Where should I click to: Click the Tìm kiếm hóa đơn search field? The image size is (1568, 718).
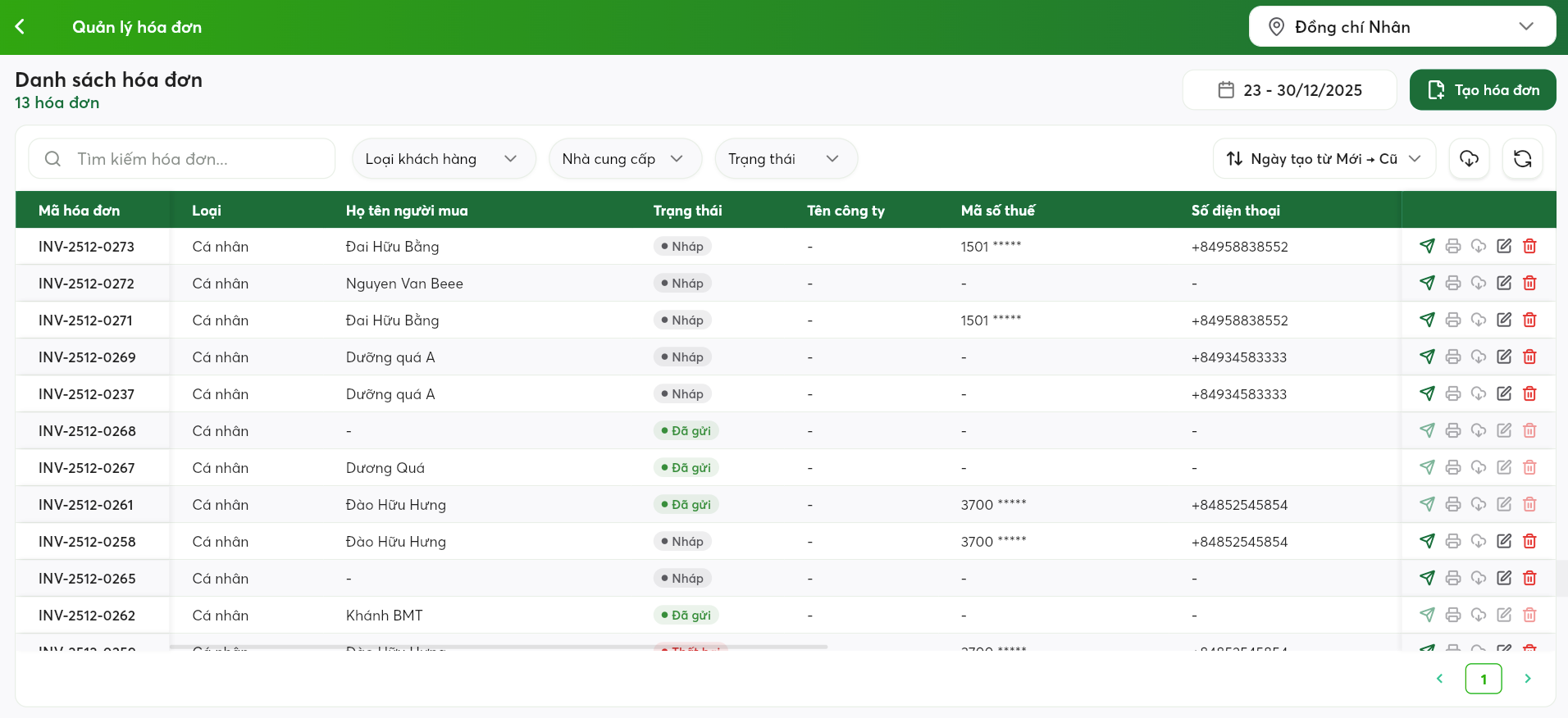tap(182, 159)
